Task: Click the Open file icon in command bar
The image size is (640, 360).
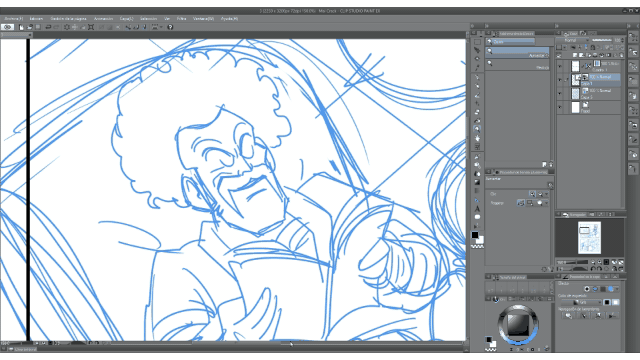Action: pos(29,27)
